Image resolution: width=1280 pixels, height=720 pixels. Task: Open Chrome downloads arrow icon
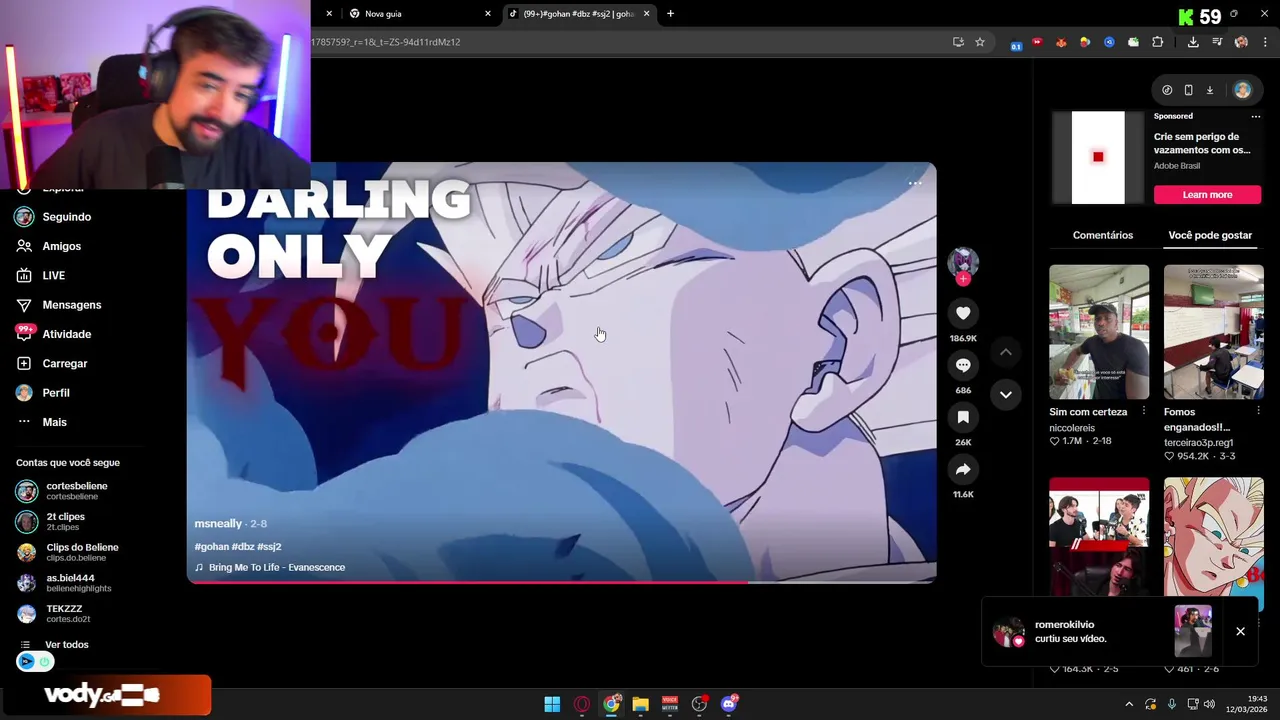(x=1193, y=42)
